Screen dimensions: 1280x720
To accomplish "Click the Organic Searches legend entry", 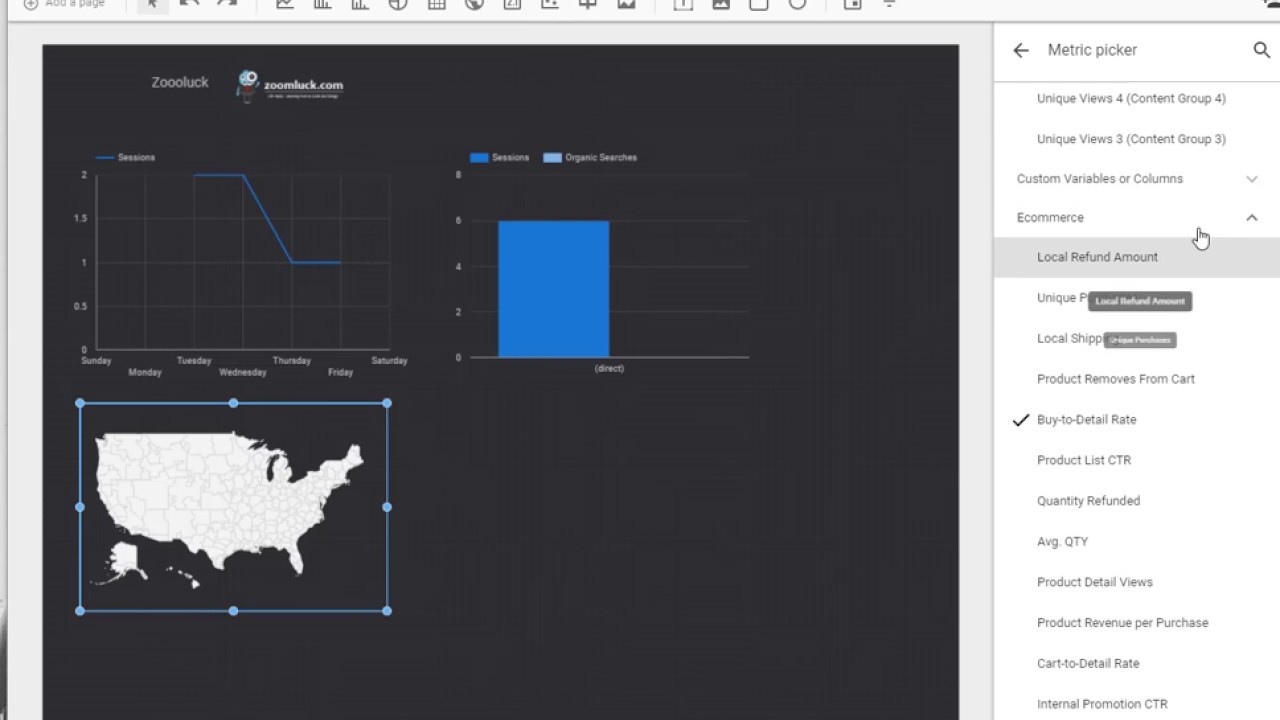I will tap(590, 158).
